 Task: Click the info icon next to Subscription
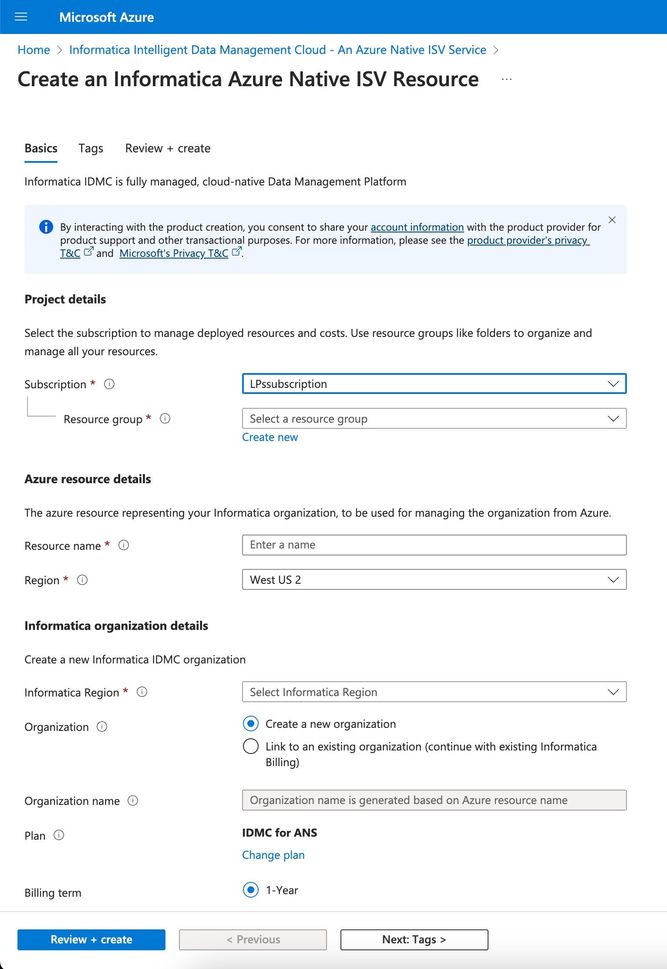[x=109, y=384]
